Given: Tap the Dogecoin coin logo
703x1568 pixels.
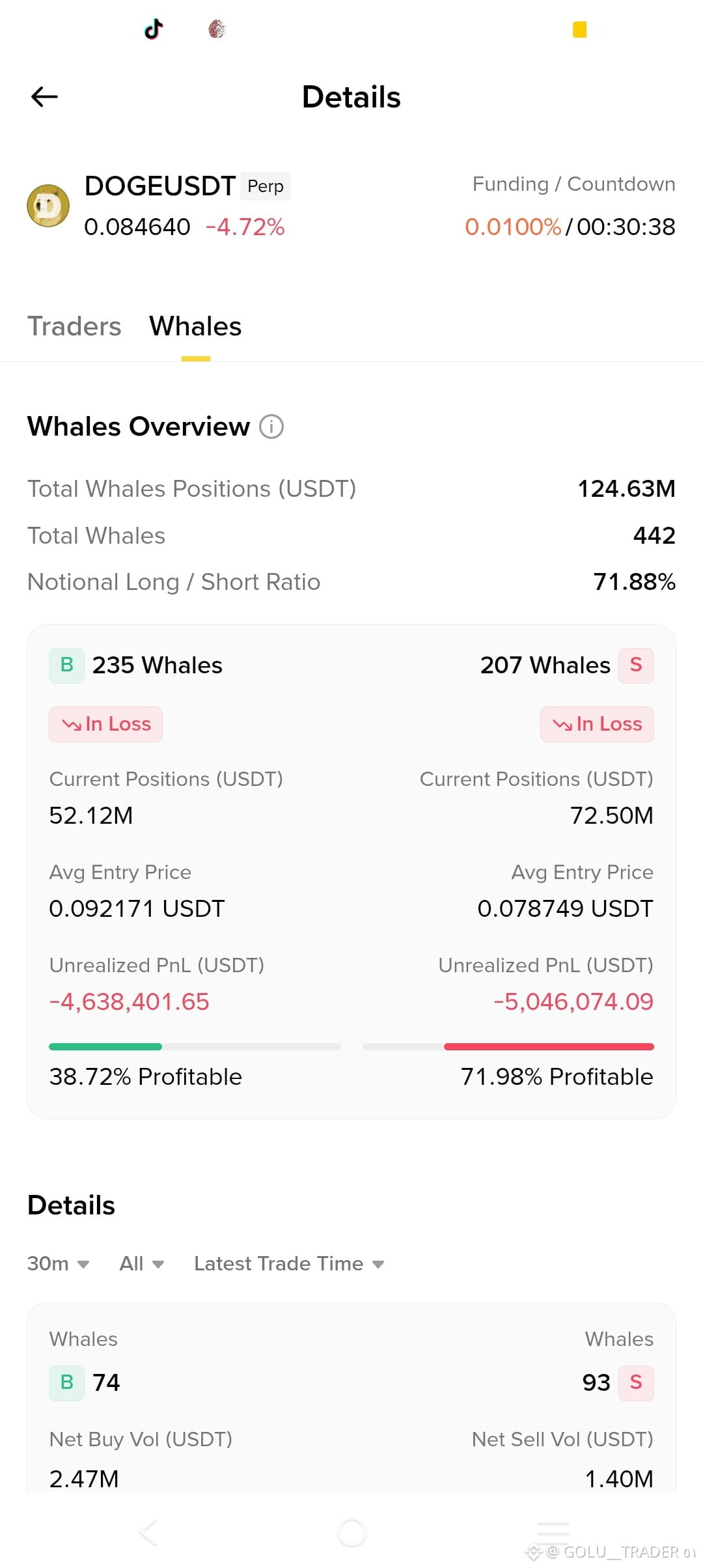Looking at the screenshot, I should pyautogui.click(x=48, y=206).
